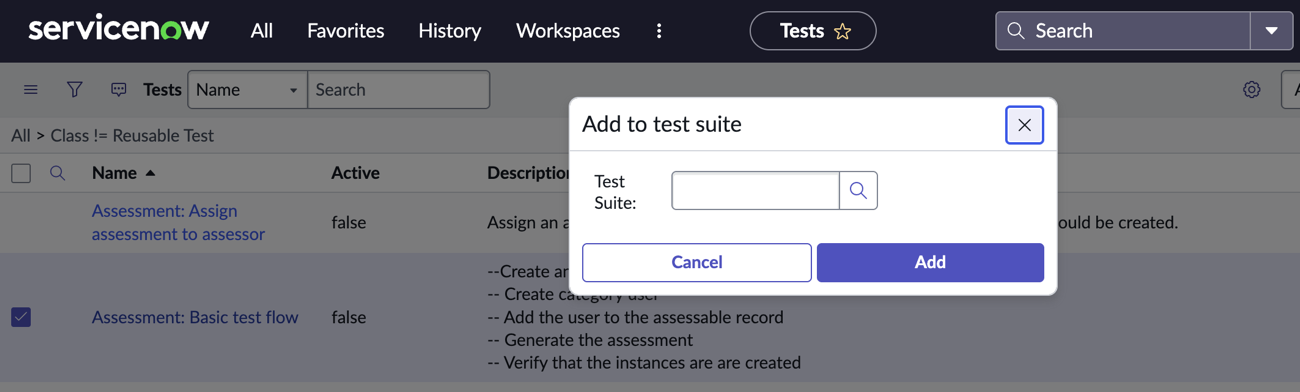Click the list Search text box

click(x=398, y=90)
